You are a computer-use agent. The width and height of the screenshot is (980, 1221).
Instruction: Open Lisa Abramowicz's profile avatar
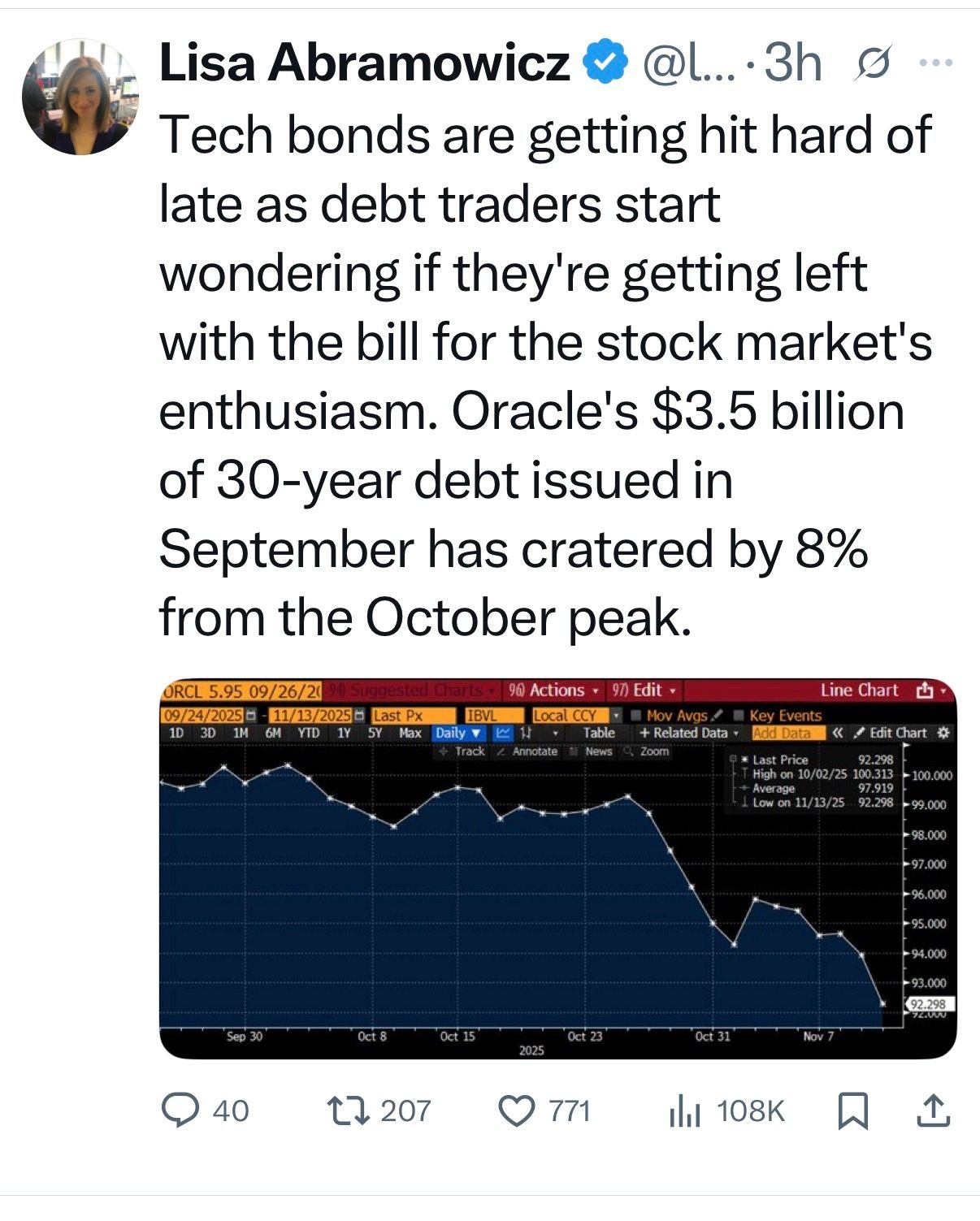coord(80,96)
